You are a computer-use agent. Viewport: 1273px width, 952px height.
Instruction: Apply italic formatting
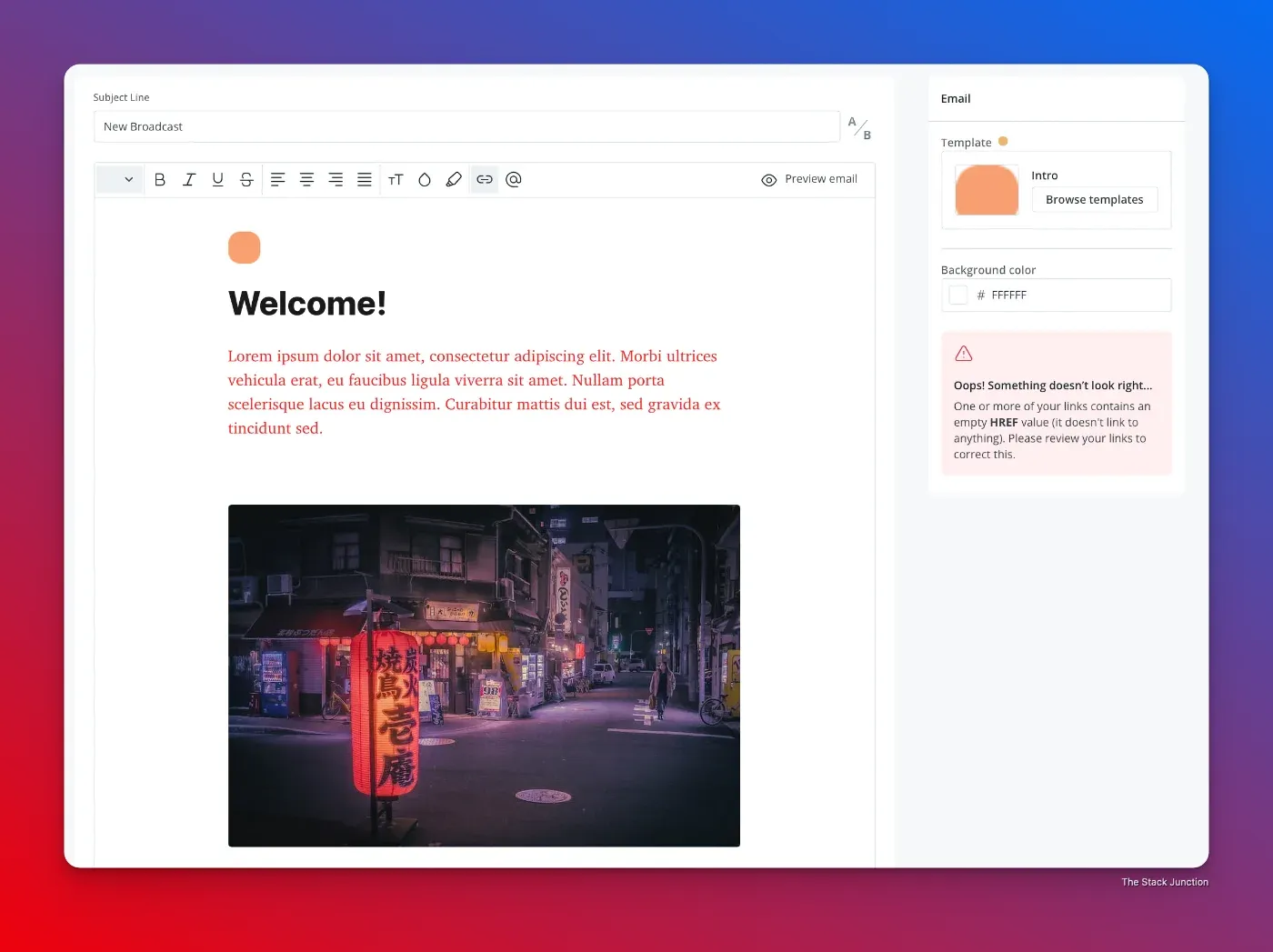[x=189, y=179]
